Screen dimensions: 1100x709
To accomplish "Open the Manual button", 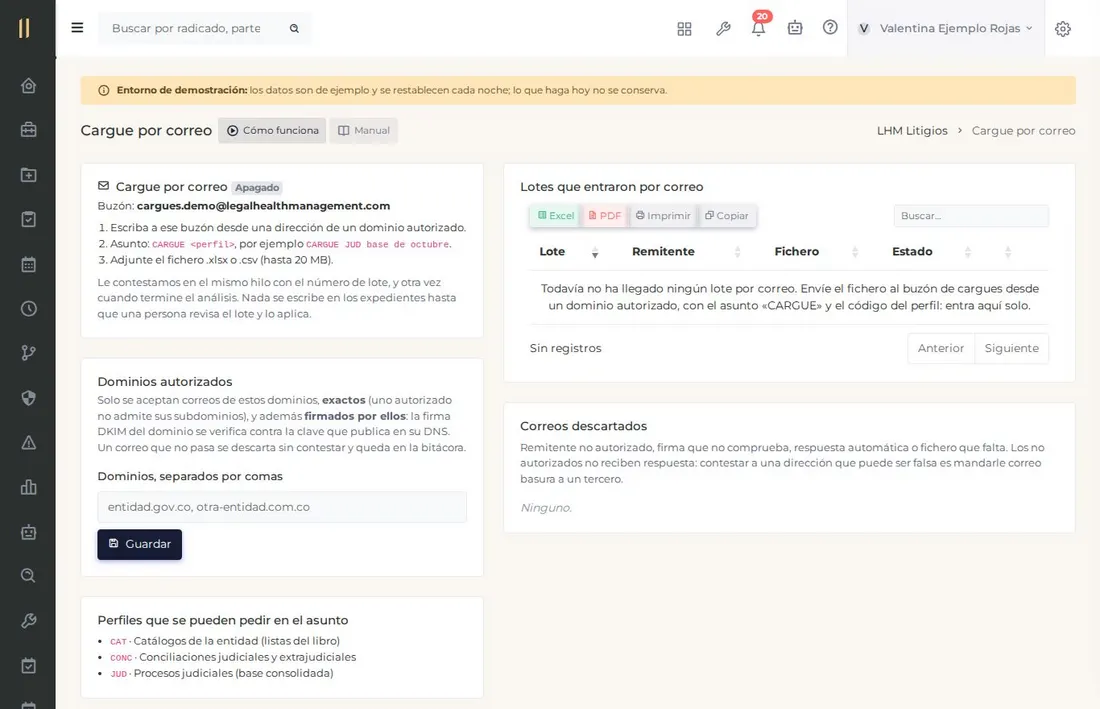I will coord(363,130).
